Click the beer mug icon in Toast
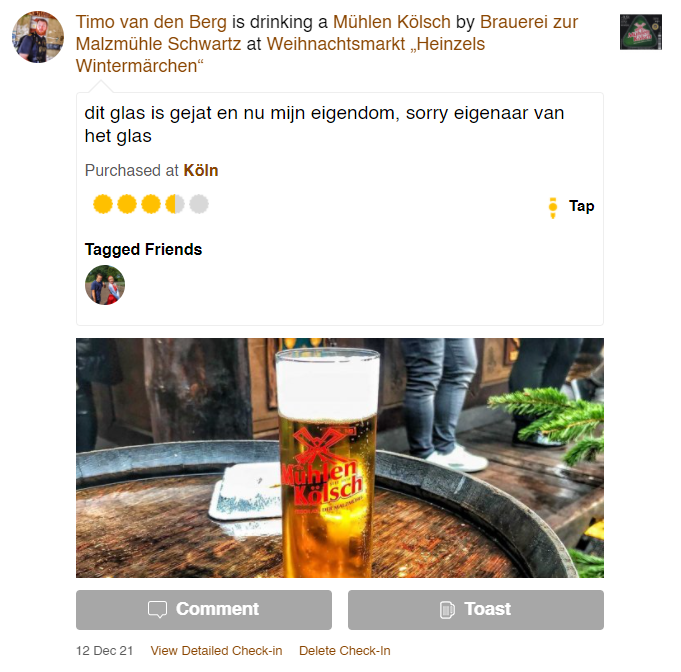 [447, 609]
